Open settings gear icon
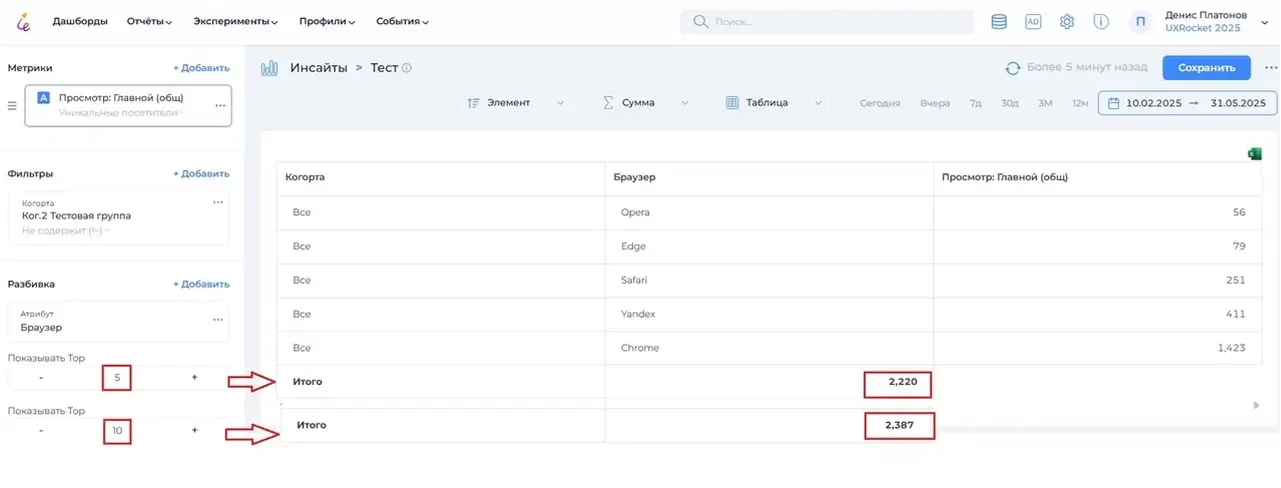The width and height of the screenshot is (1281, 488). (1067, 21)
